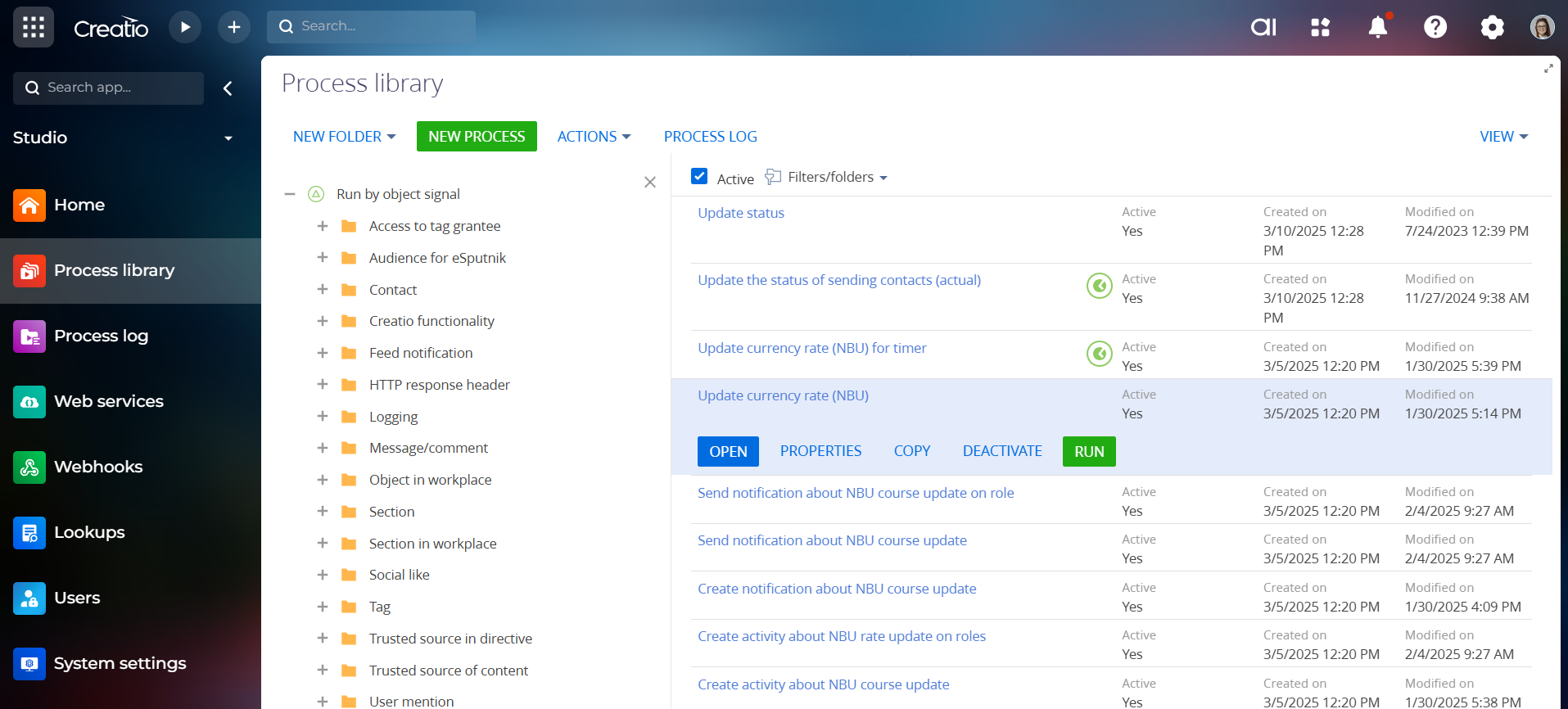Click the plus quick-add icon
Screen dimensions: 1568x709
pos(234,27)
